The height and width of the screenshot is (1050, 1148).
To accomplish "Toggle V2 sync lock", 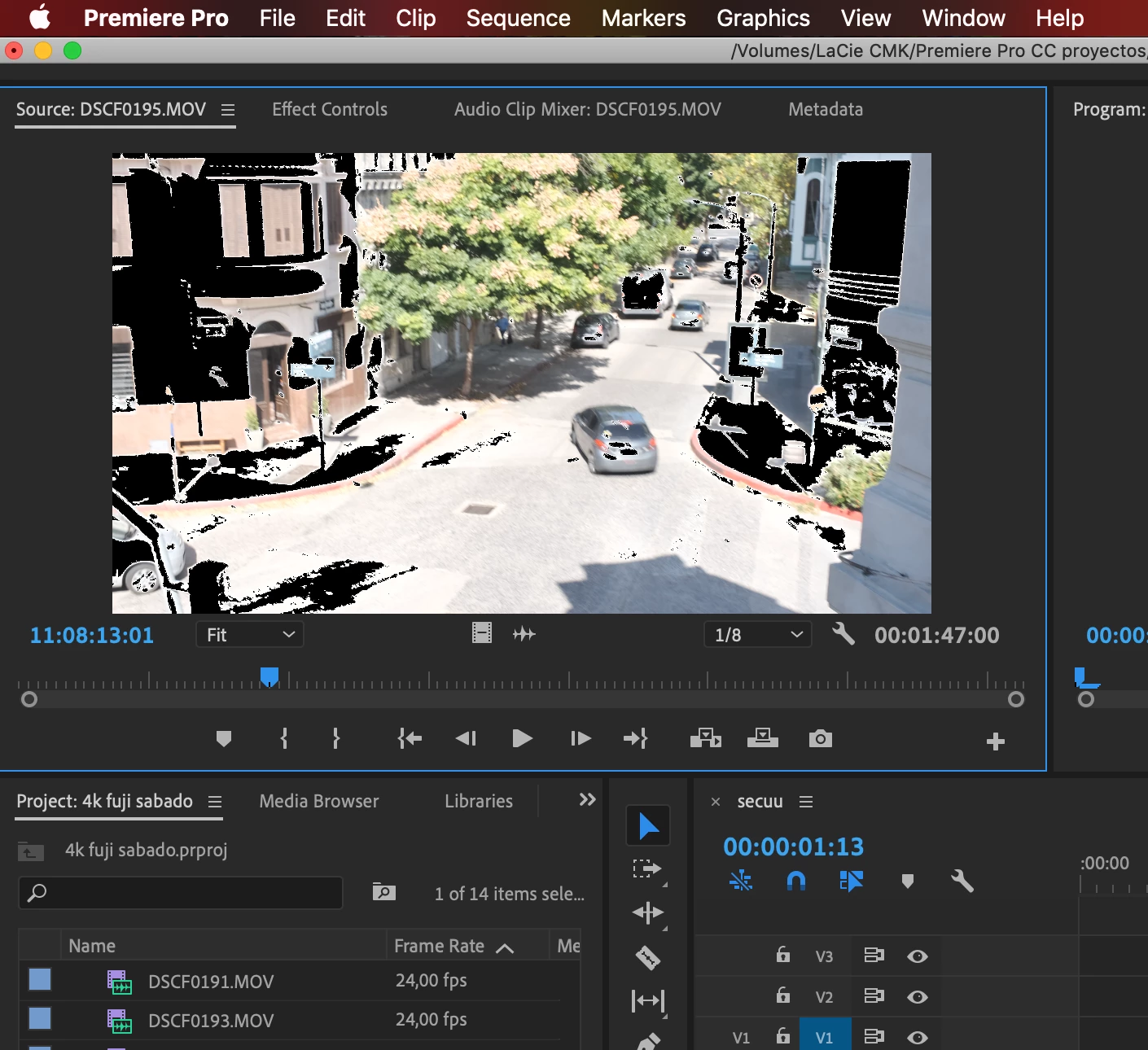I will 874,996.
